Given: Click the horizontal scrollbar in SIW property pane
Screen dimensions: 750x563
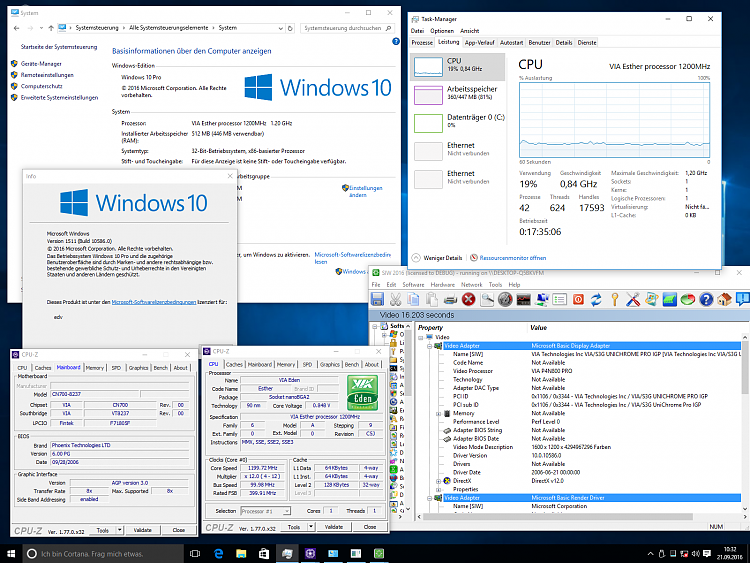Looking at the screenshot, I should (558, 517).
